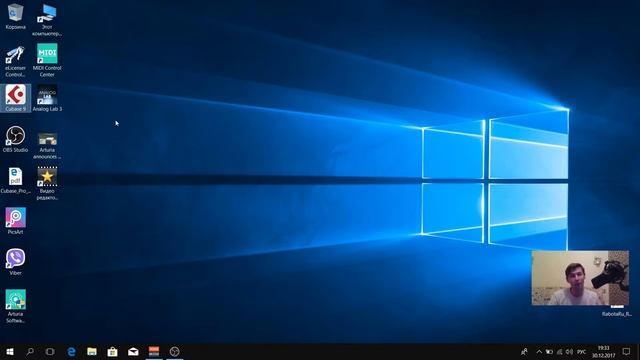Screen dimensions: 640x360
Task: Select the PicsArt desktop shortcut
Action: click(x=15, y=221)
